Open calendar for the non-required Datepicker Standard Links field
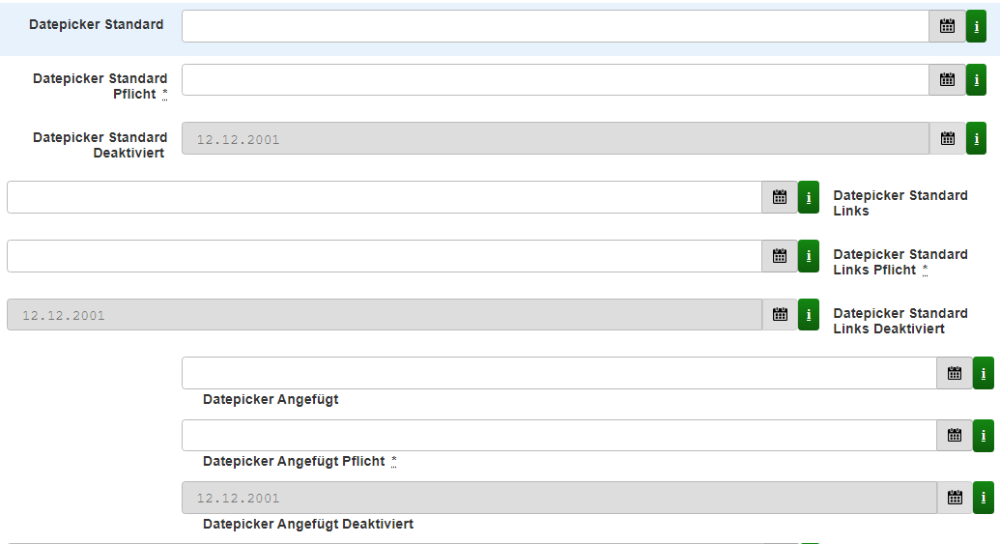The height and width of the screenshot is (544, 1000). point(780,197)
